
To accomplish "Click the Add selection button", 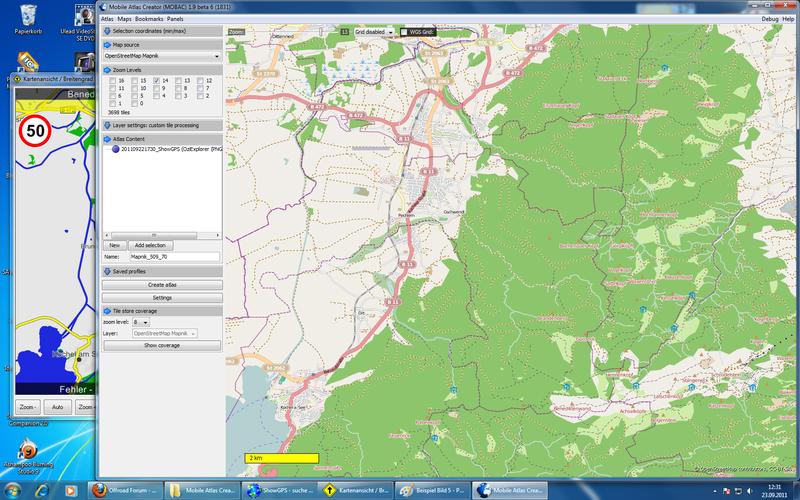I will click(x=150, y=245).
